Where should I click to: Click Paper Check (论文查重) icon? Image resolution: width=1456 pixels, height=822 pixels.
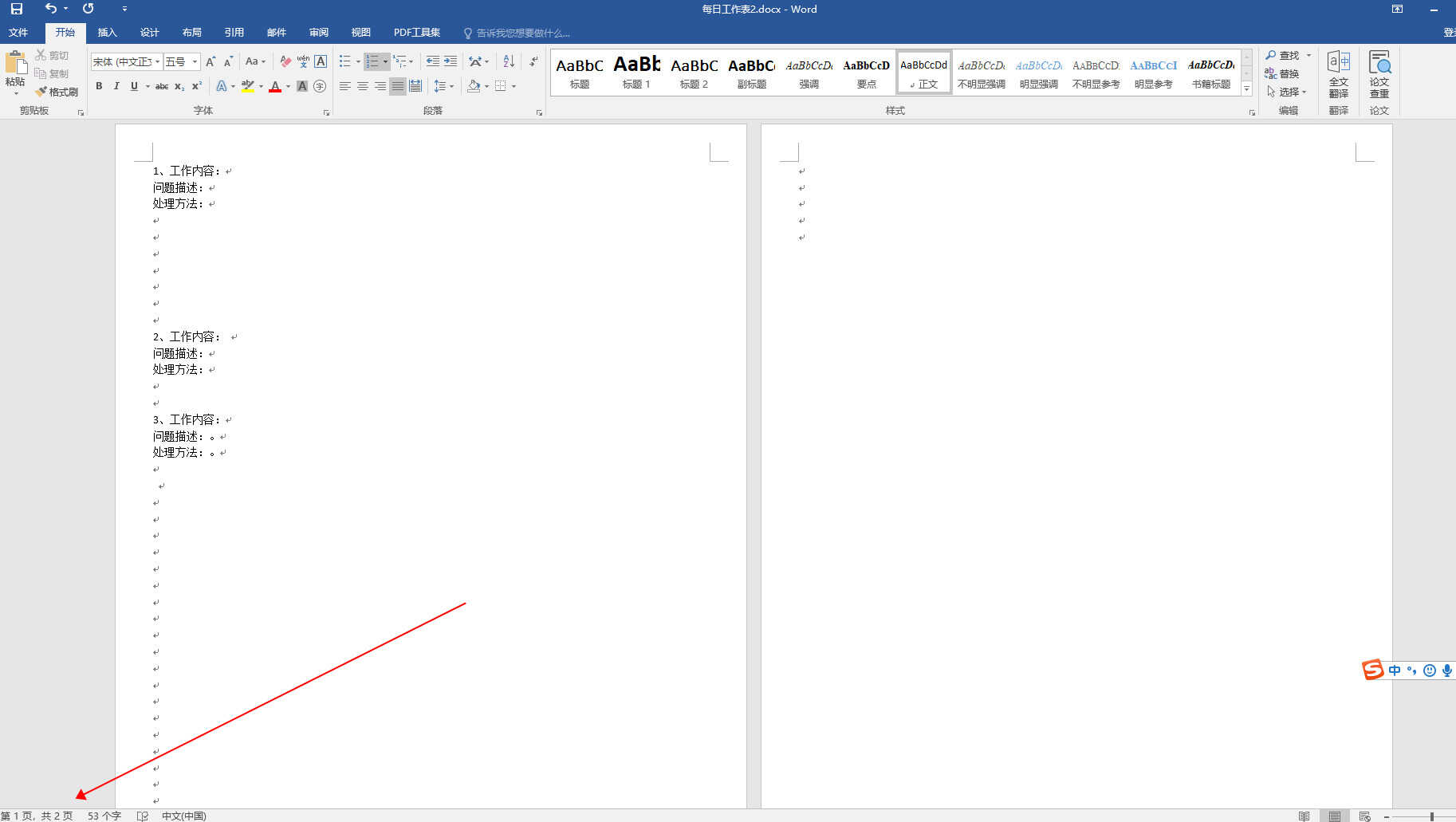[1379, 75]
